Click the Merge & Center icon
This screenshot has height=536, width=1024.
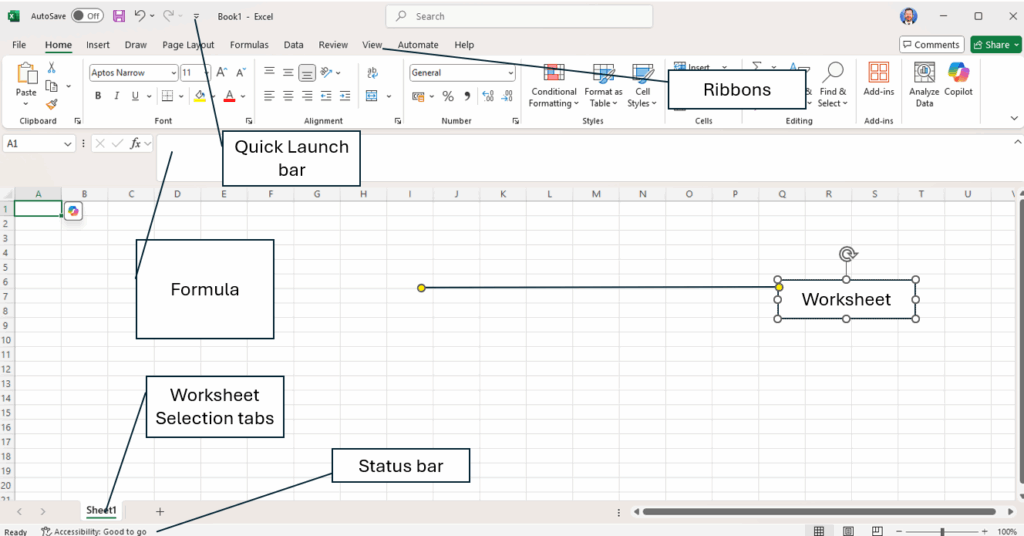tap(372, 96)
